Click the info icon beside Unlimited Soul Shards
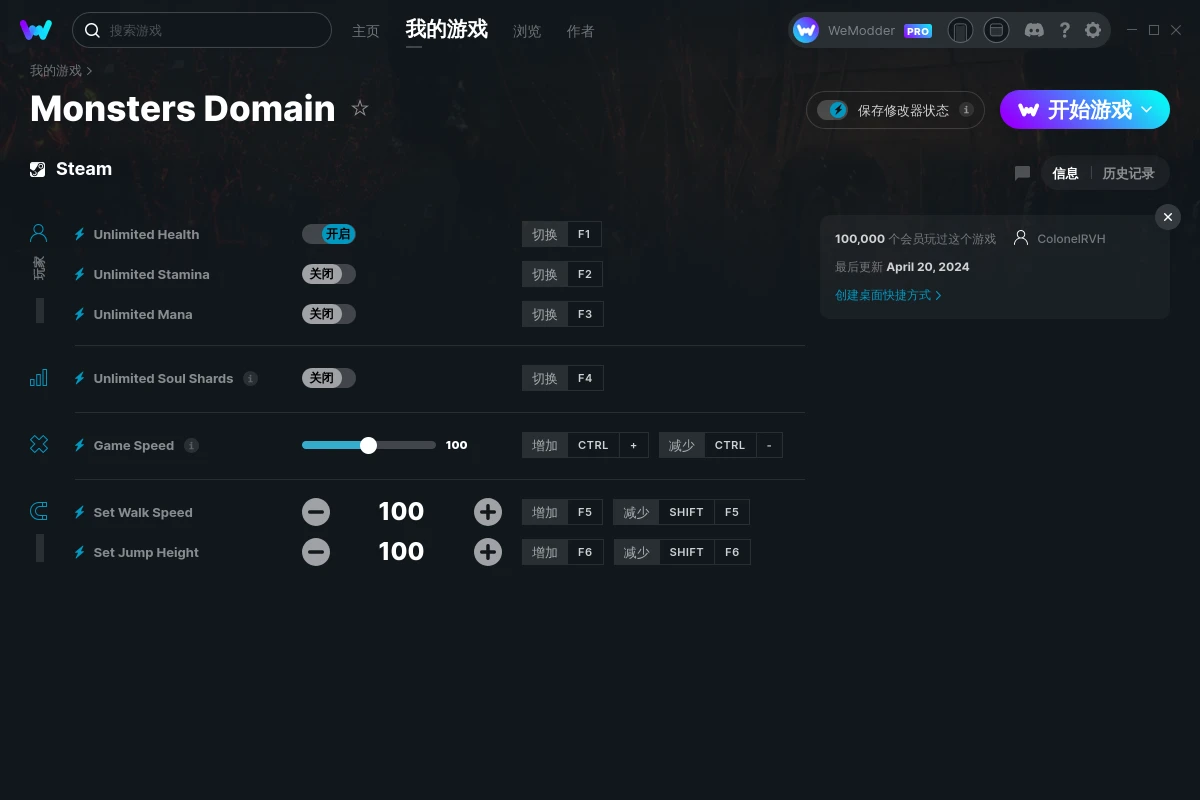This screenshot has width=1200, height=800. (250, 378)
